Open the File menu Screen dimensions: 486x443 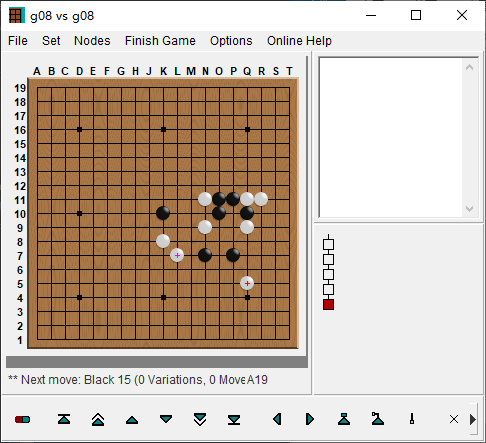point(18,41)
